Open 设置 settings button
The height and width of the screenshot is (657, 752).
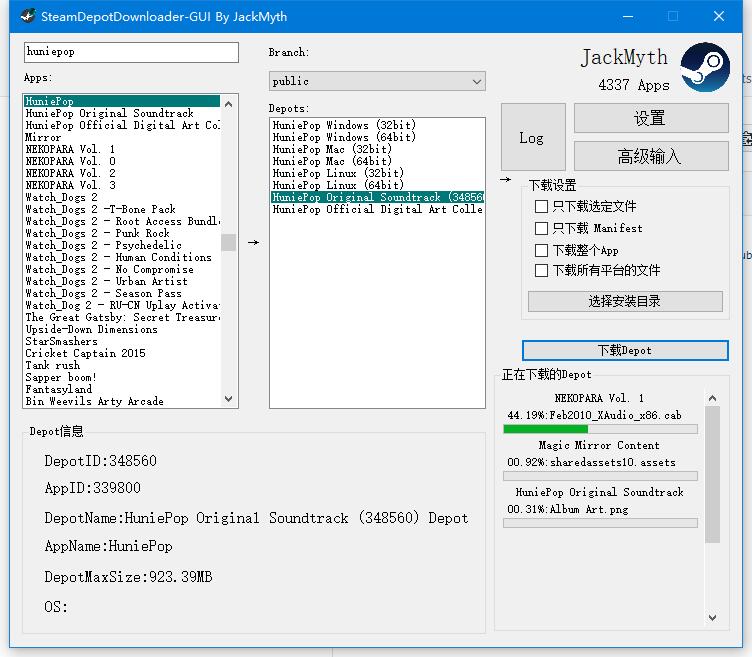tap(651, 118)
